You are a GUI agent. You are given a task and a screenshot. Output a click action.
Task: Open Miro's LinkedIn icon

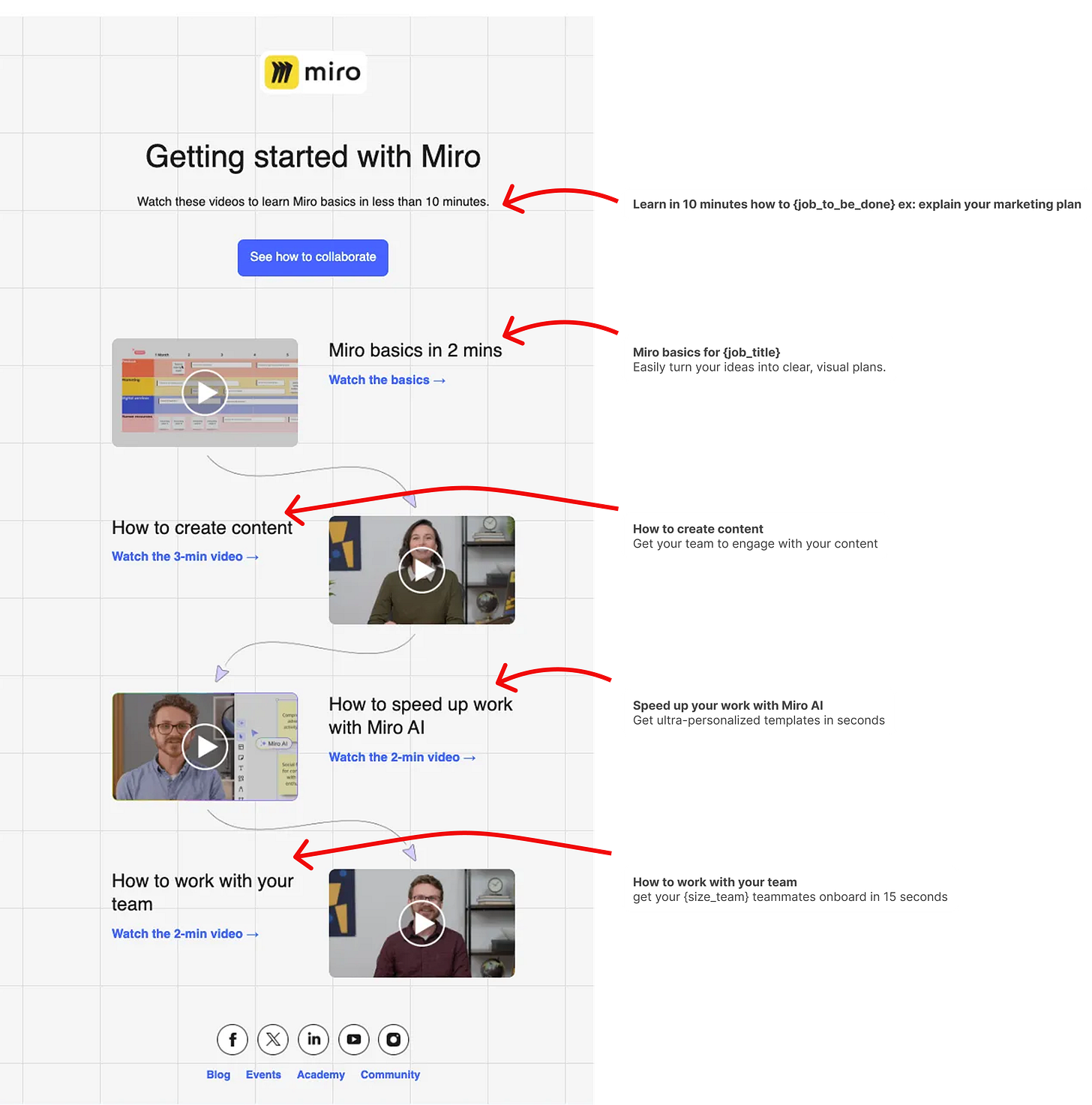(x=313, y=1040)
